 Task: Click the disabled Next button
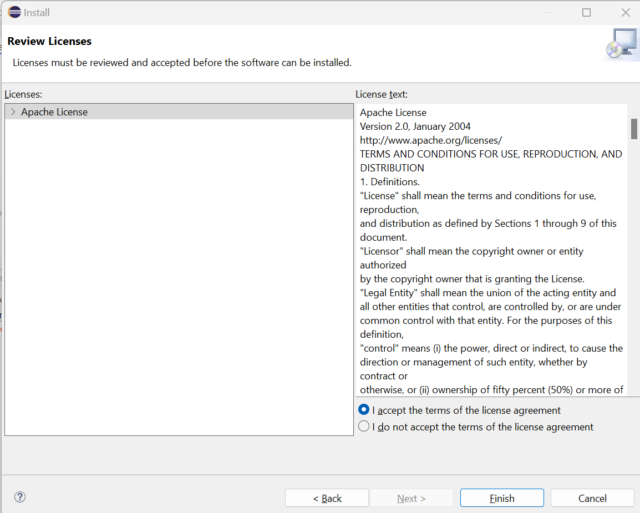411,498
